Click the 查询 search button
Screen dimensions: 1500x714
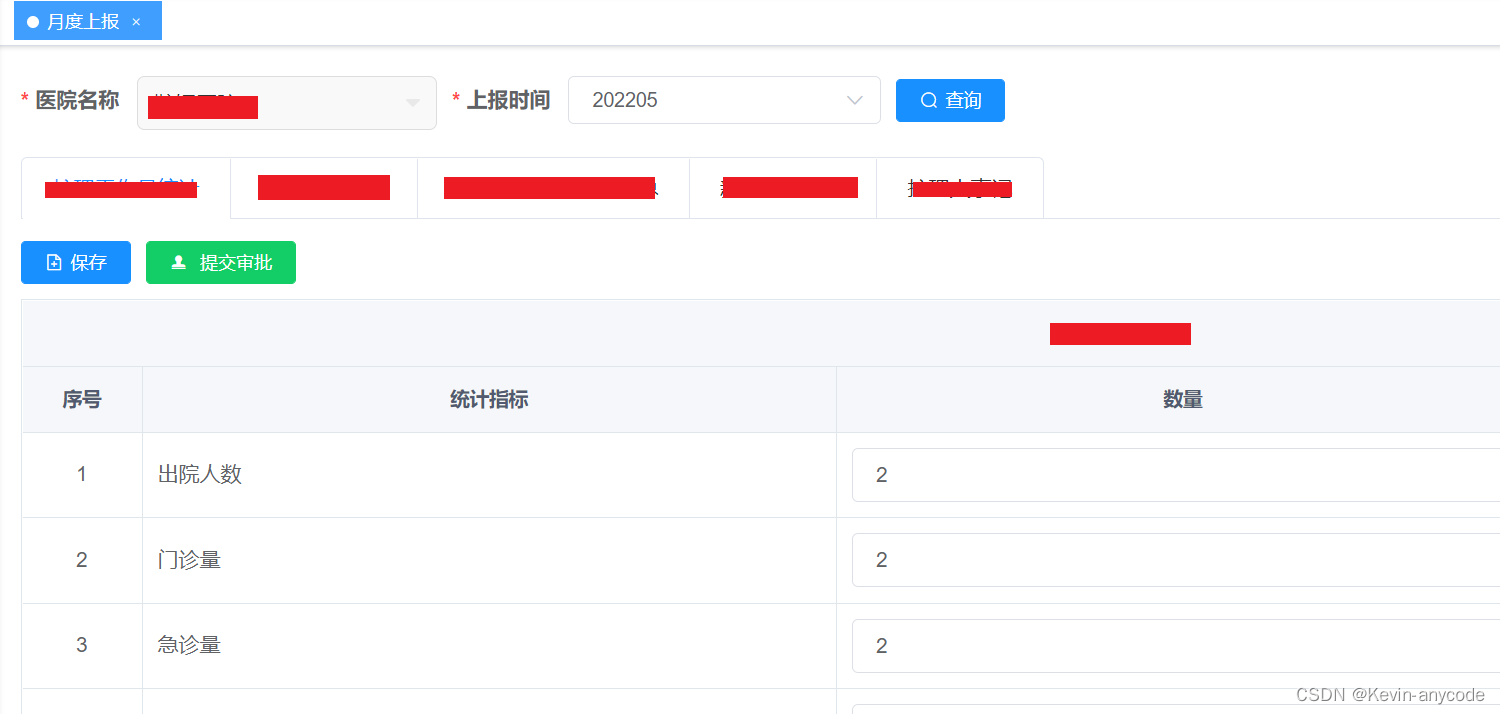pyautogui.click(x=950, y=100)
